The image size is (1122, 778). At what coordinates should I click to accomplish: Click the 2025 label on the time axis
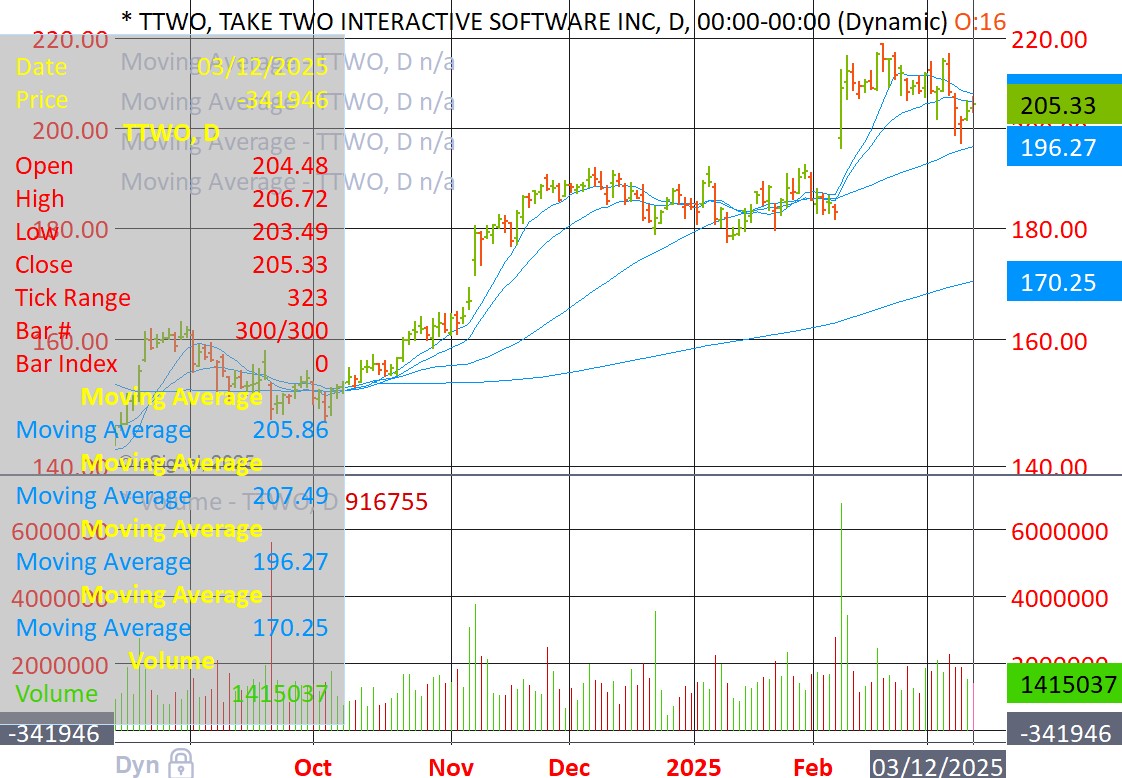(x=693, y=767)
